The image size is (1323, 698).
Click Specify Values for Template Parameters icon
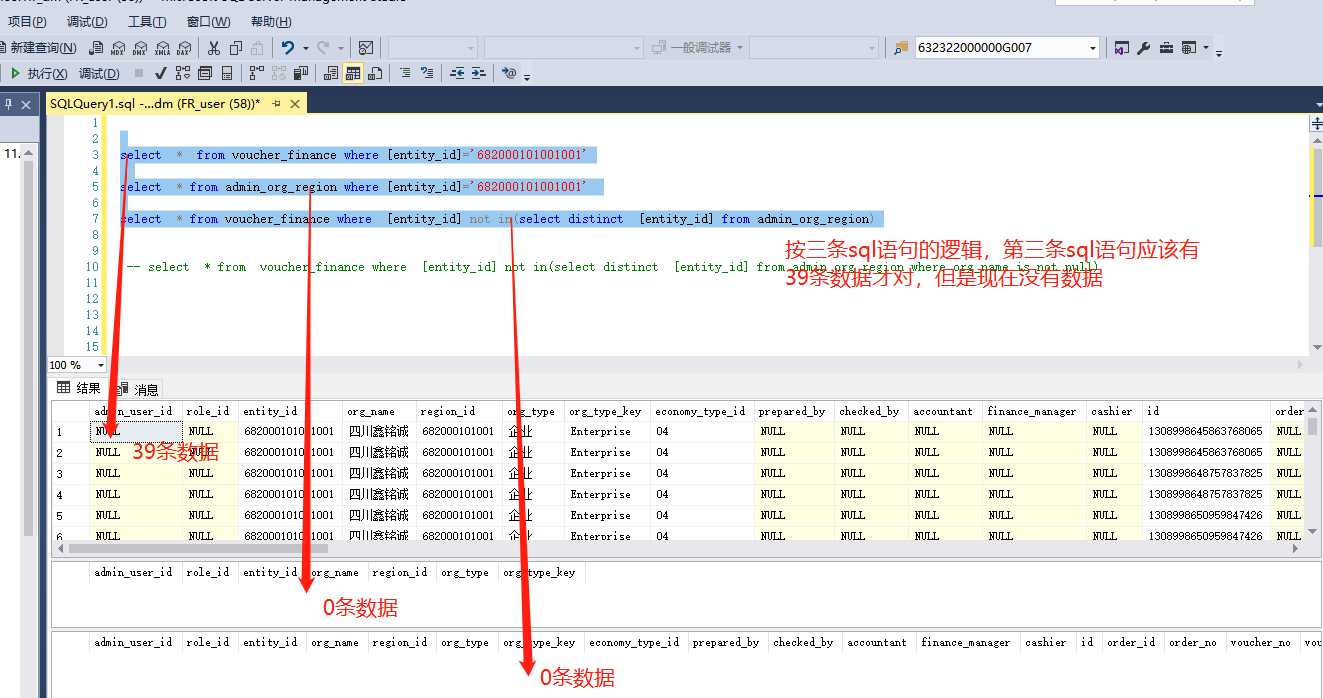509,73
